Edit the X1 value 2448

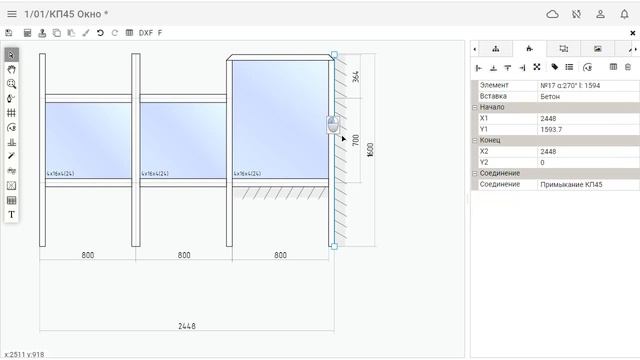point(588,118)
